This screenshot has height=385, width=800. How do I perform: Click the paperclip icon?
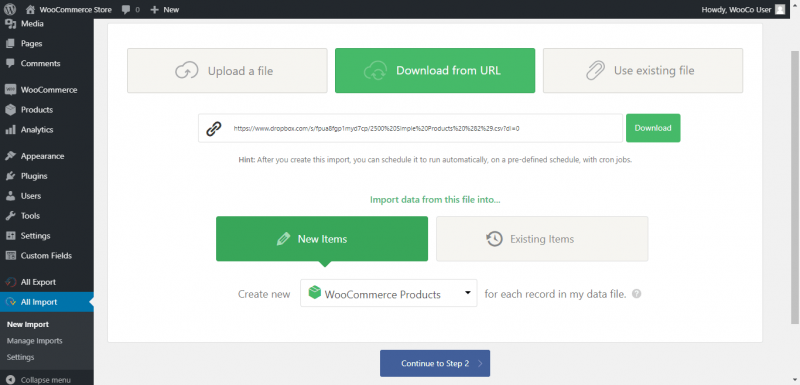tap(595, 70)
